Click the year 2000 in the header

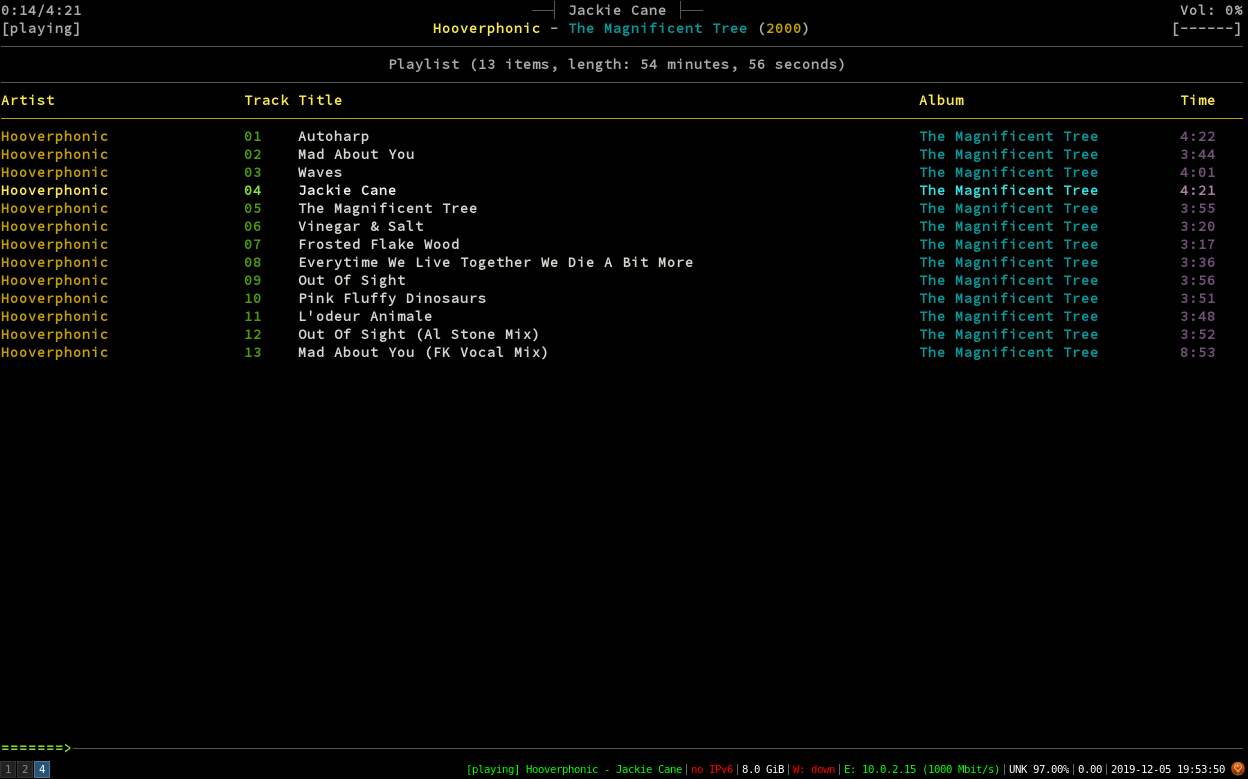click(784, 28)
